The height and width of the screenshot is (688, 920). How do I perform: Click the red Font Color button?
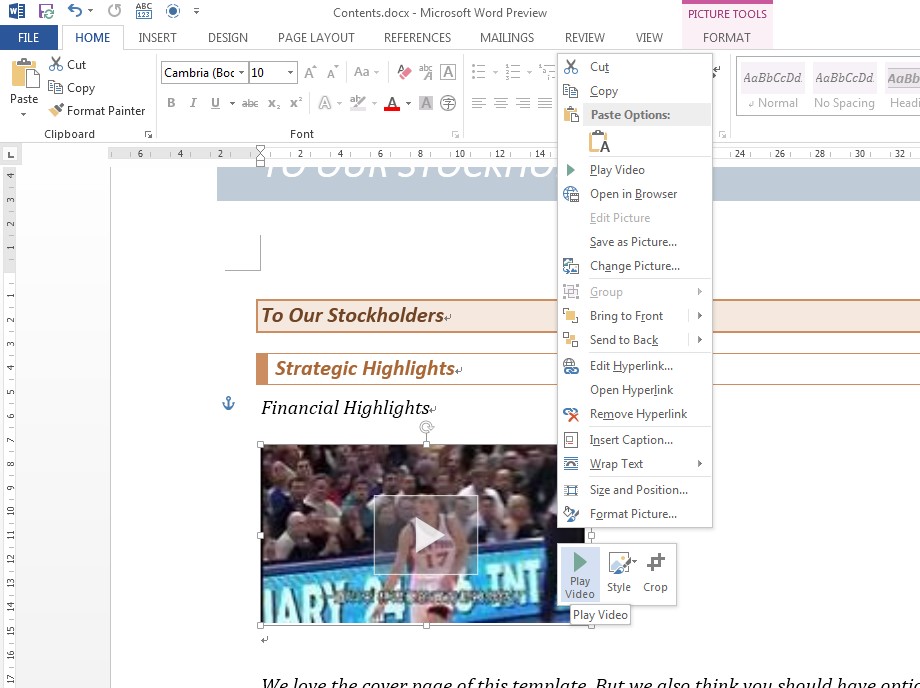tap(391, 103)
